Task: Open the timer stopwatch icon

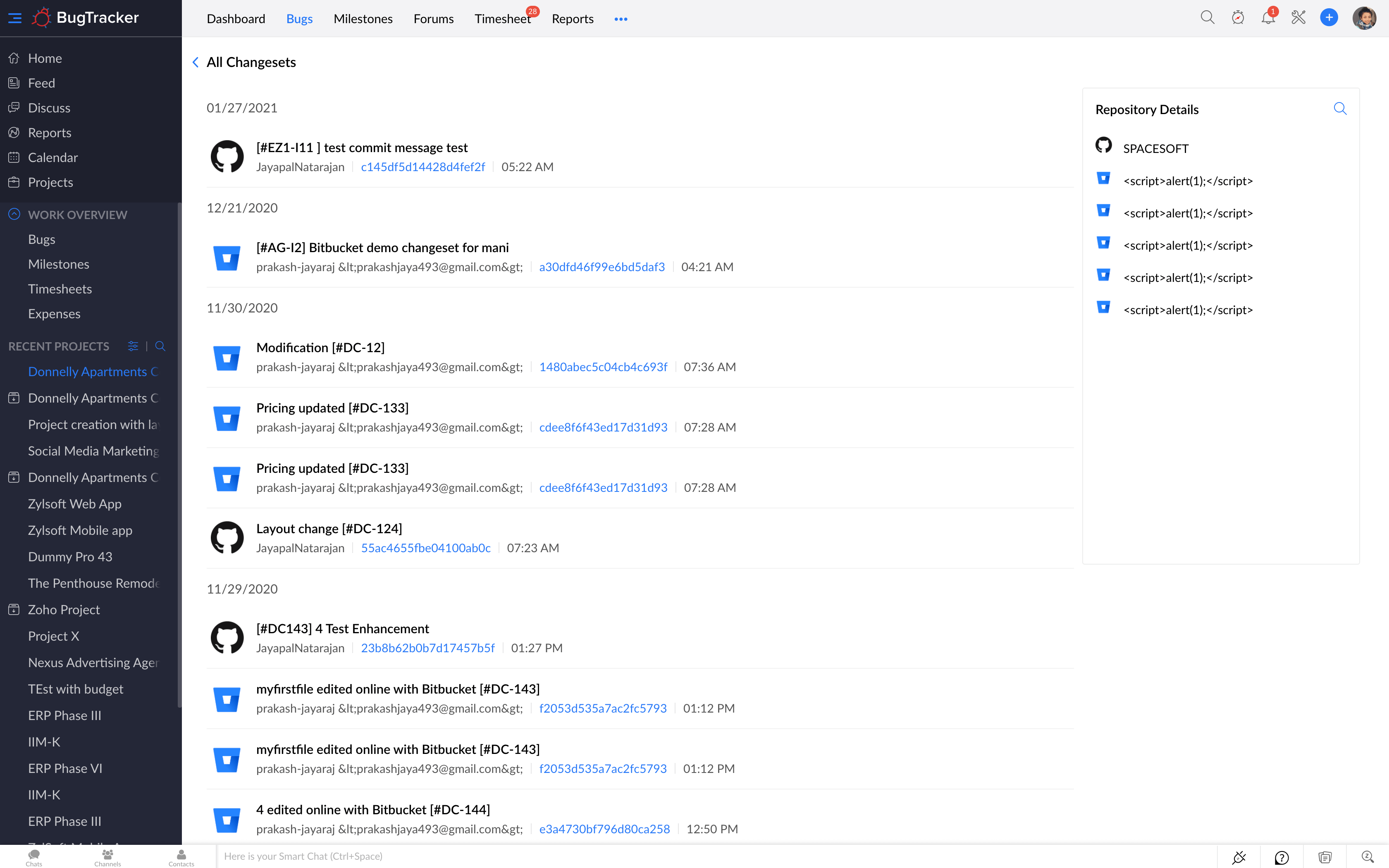Action: tap(1238, 18)
